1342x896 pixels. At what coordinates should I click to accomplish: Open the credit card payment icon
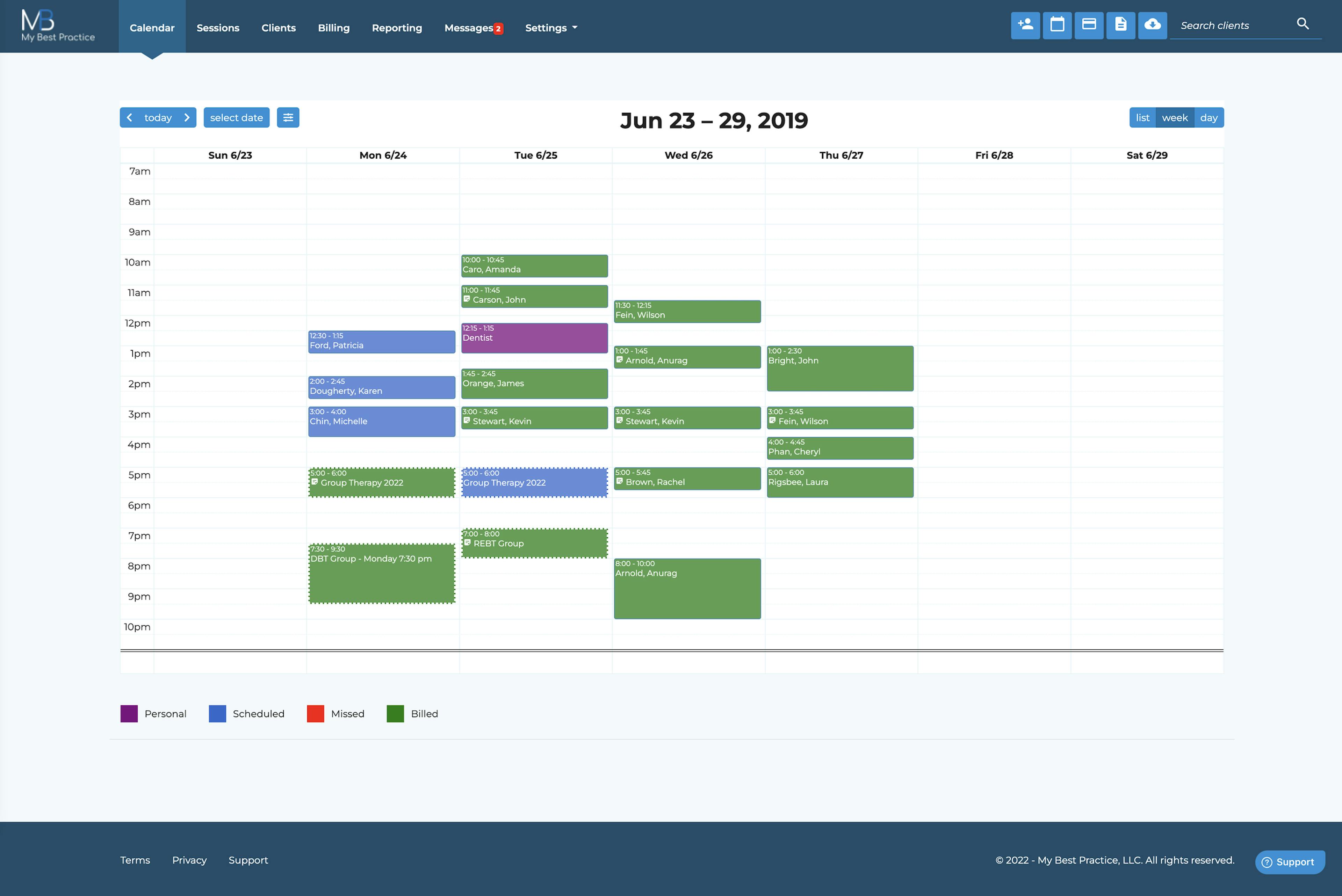point(1088,25)
